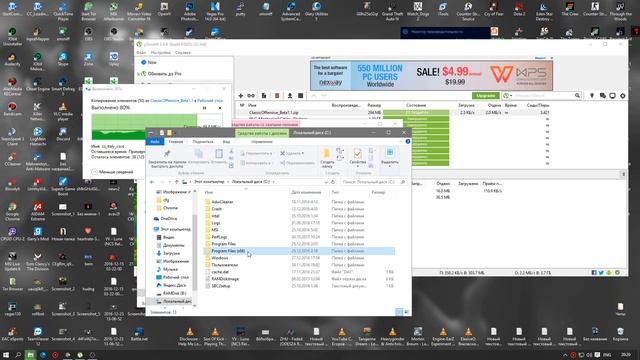Switch Explorer to details view icon

399,312
